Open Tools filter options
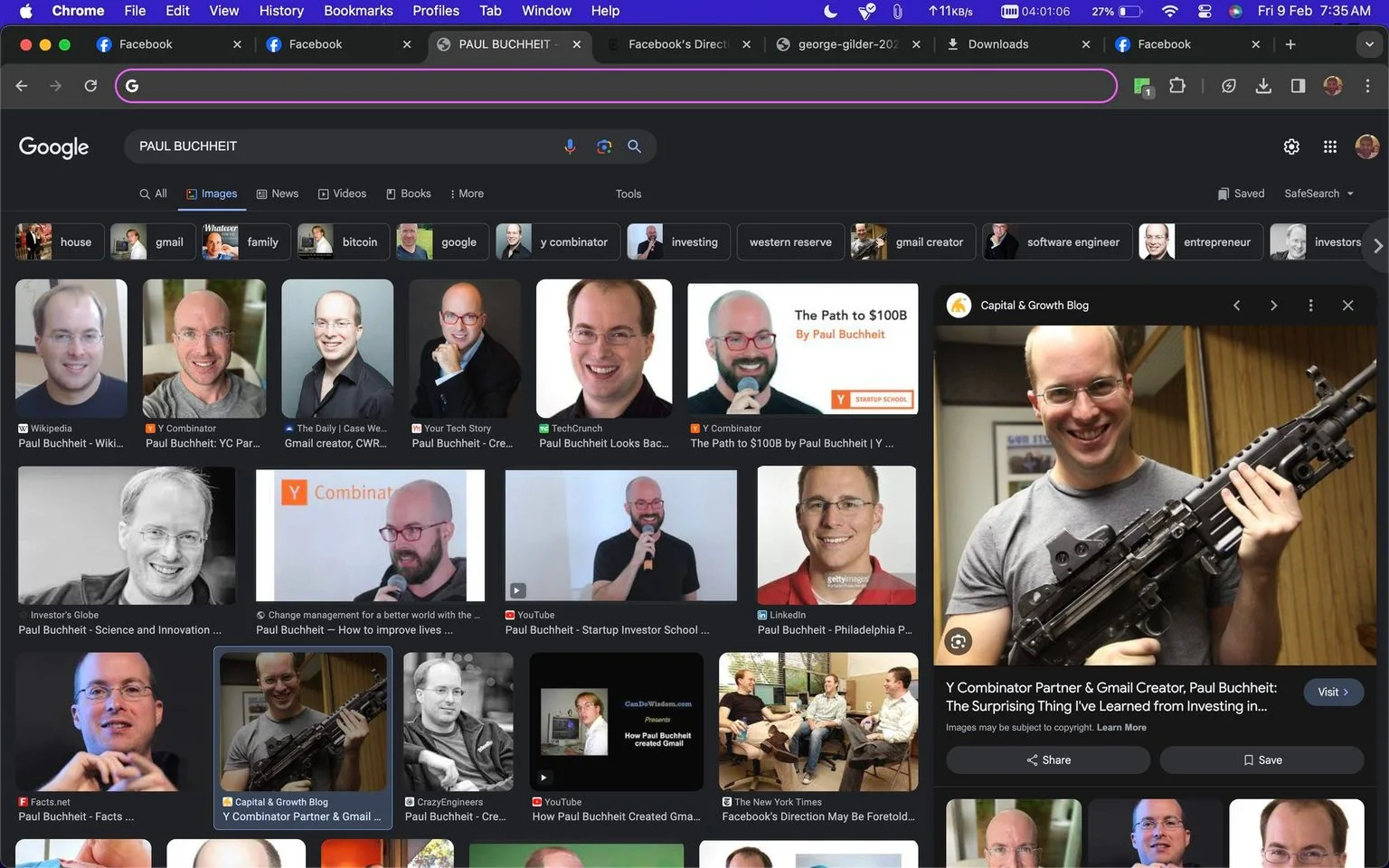The image size is (1389, 868). click(628, 193)
